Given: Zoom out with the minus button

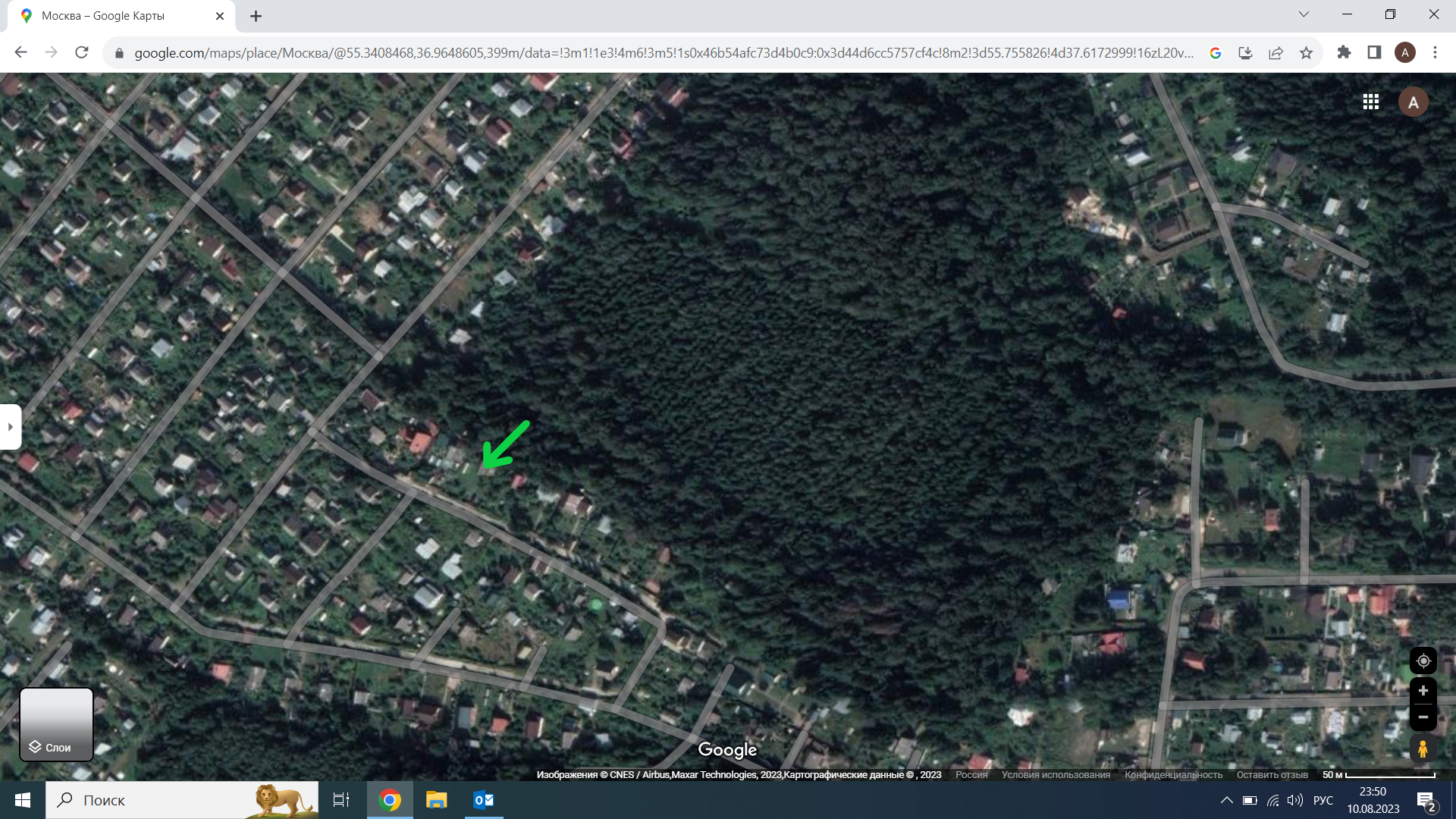Looking at the screenshot, I should pyautogui.click(x=1423, y=717).
